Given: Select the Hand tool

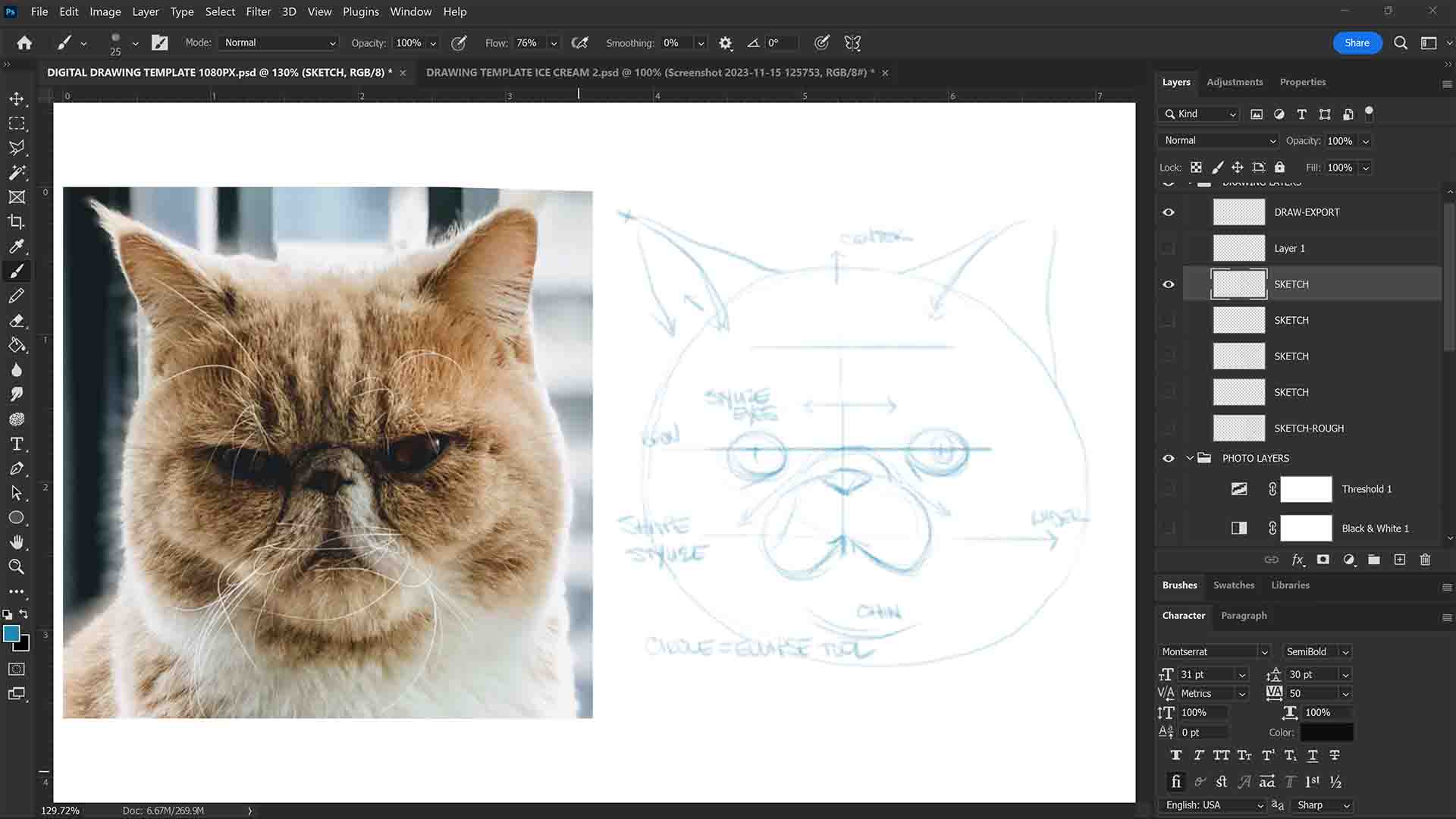Looking at the screenshot, I should pos(17,542).
